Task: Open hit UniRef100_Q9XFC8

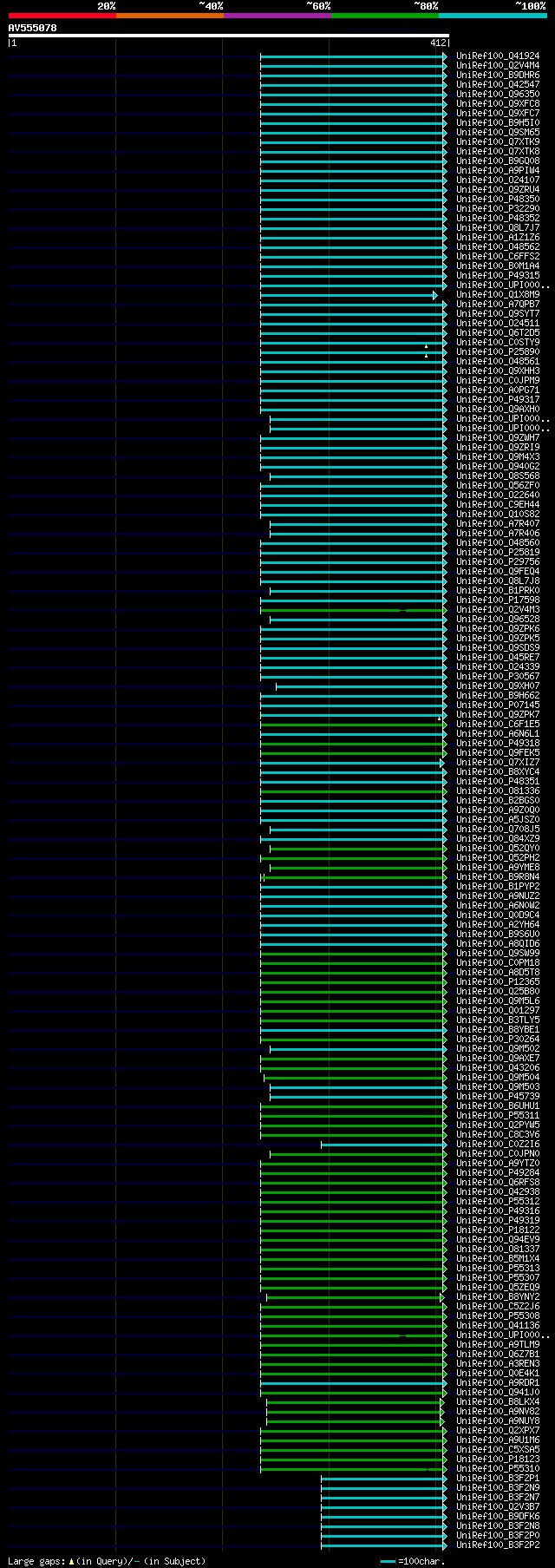Action: 498,104
